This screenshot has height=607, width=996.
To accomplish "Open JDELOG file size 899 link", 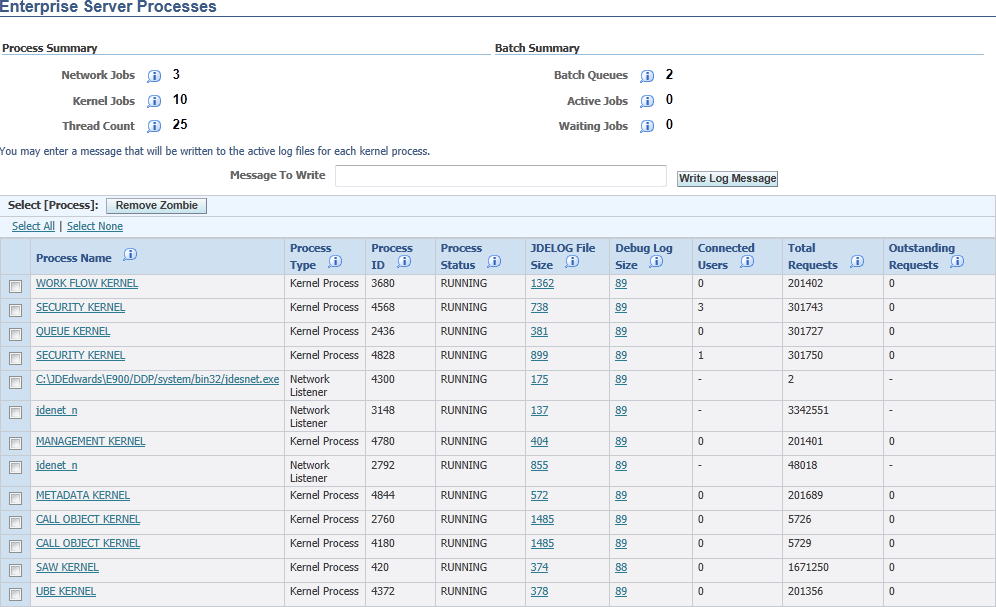I will (539, 356).
